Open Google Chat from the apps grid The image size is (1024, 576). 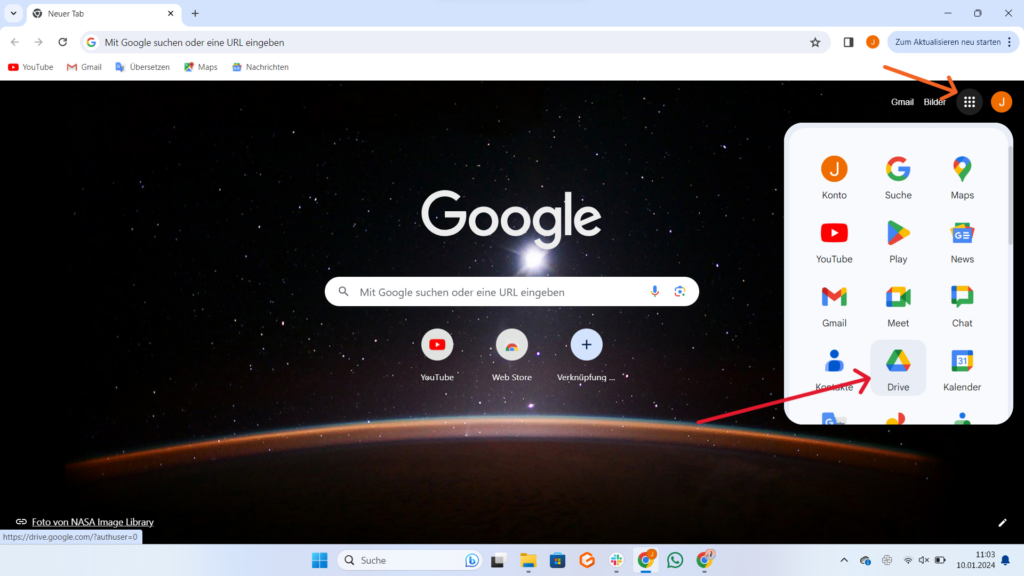[962, 304]
